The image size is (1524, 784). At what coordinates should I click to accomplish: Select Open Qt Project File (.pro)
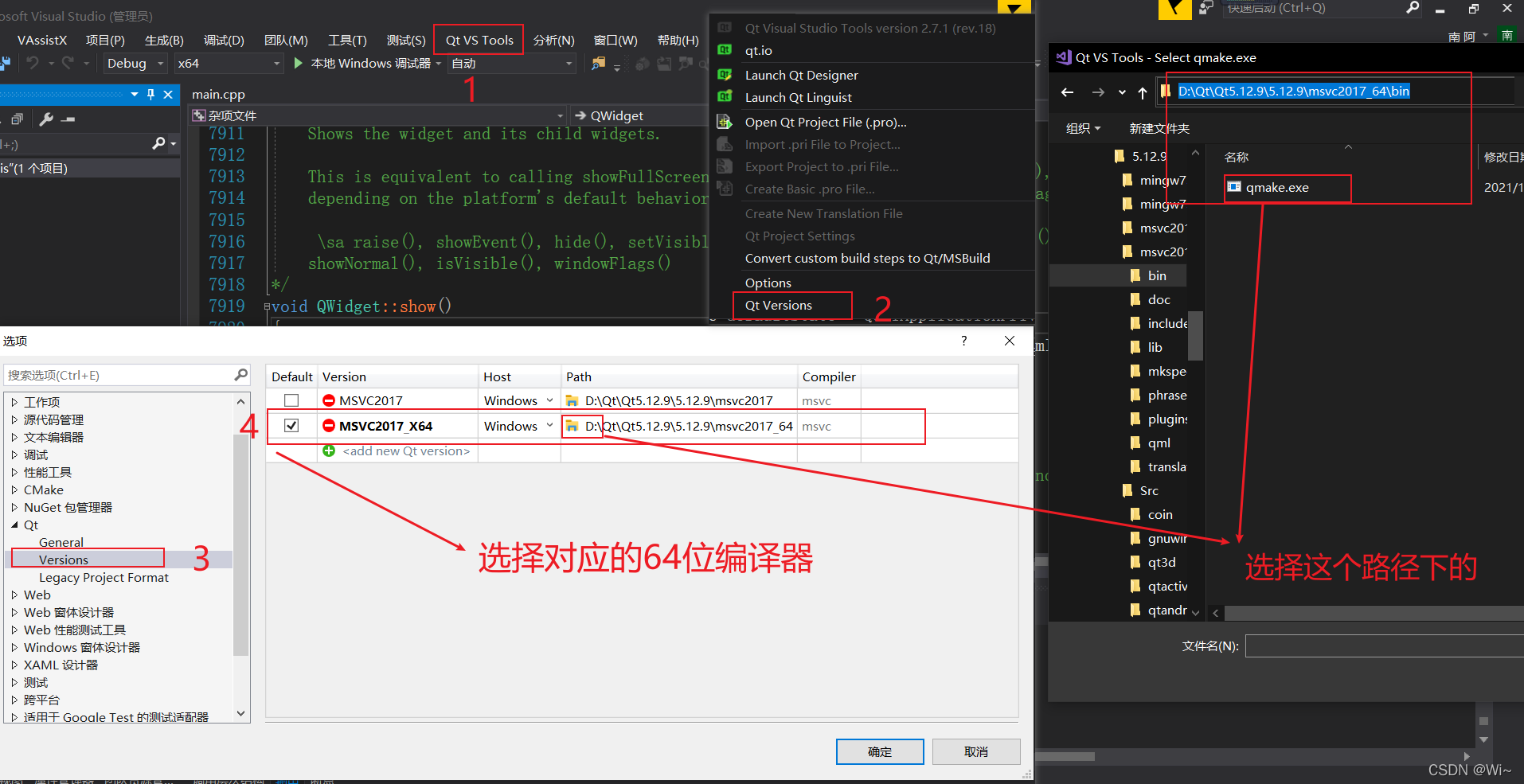coord(826,122)
